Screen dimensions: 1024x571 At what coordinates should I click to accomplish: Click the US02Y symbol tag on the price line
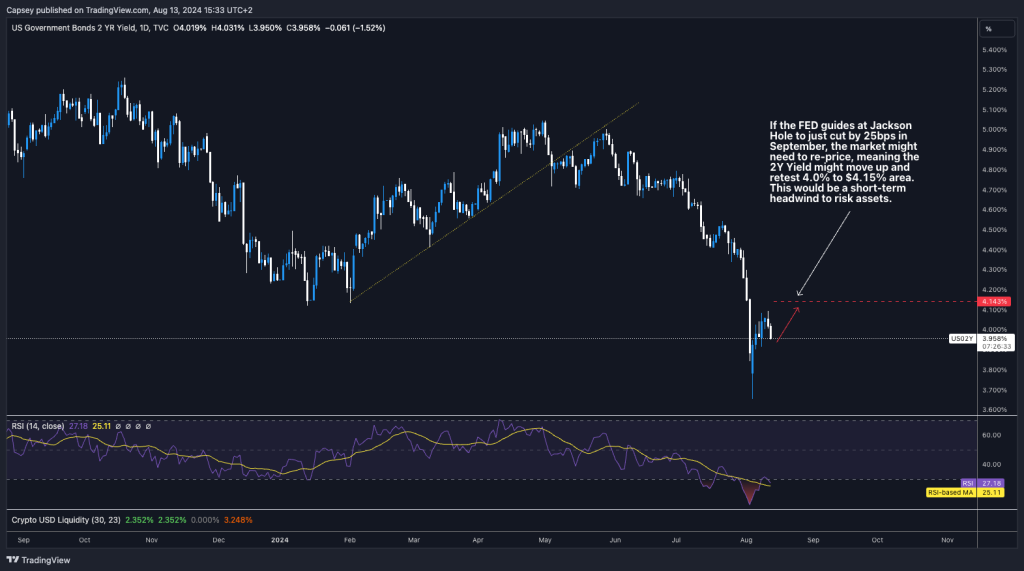click(x=961, y=339)
